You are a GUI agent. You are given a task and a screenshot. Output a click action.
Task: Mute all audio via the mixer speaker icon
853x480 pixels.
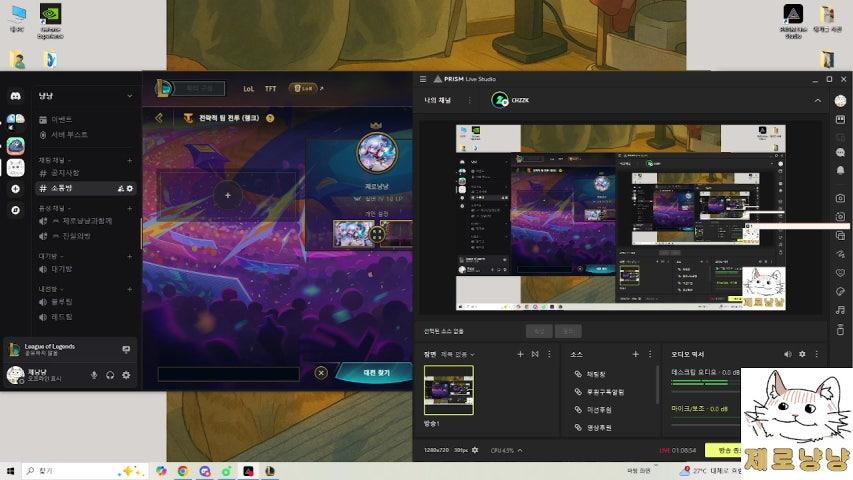(788, 354)
